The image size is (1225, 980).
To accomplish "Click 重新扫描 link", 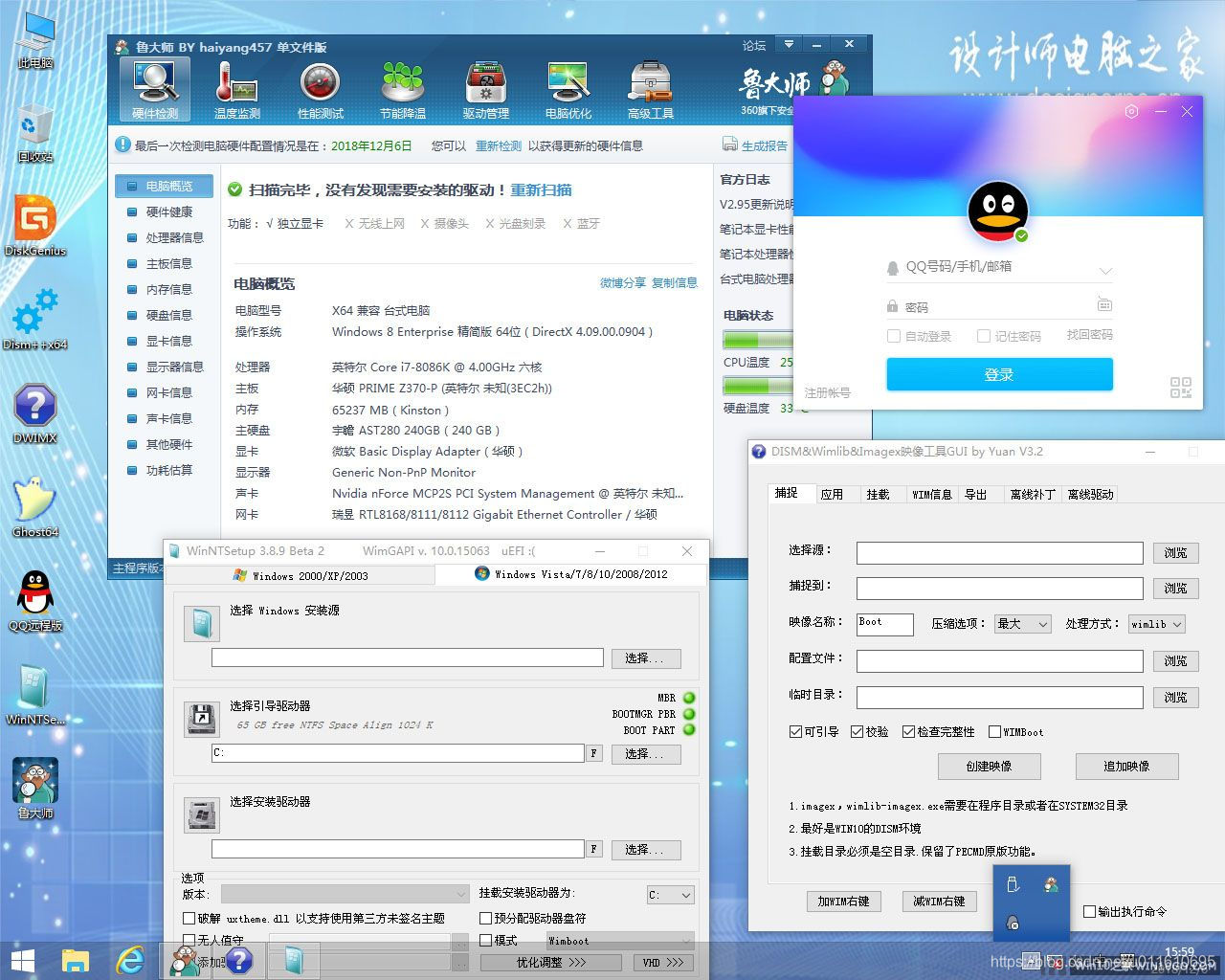I will pyautogui.click(x=541, y=189).
